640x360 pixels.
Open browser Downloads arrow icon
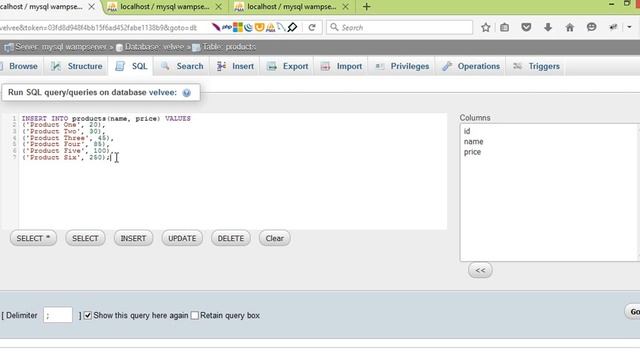click(x=548, y=27)
